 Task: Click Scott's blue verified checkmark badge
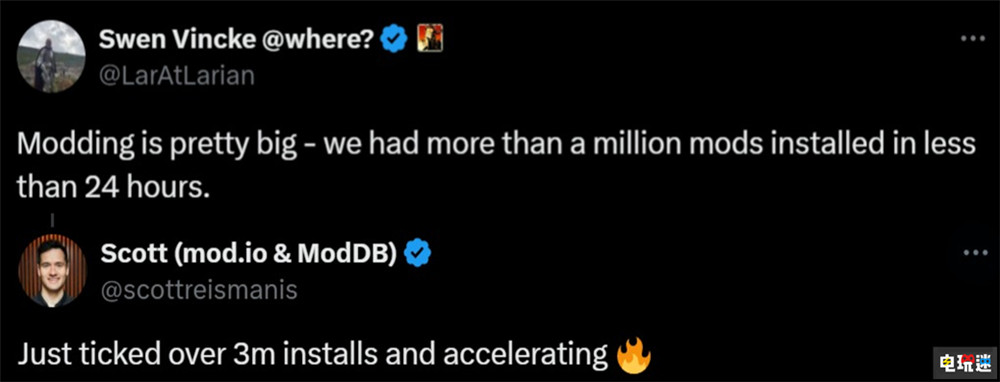point(418,255)
